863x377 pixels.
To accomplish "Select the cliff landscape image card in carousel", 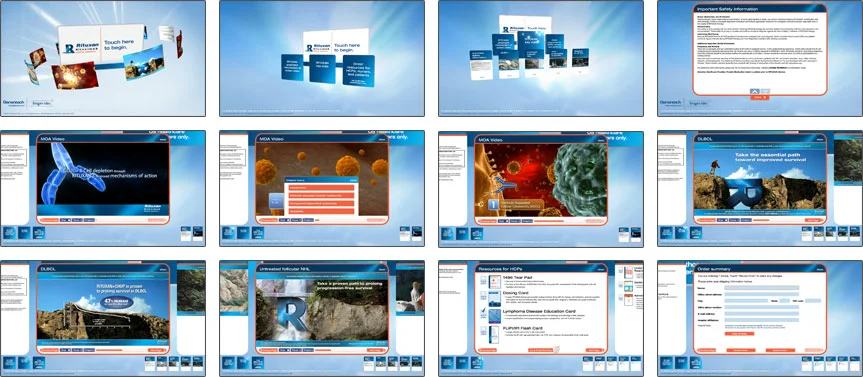I will 143,62.
